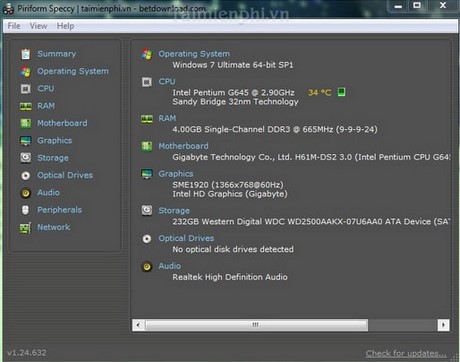Click the v1.24.632 version label

[x=27, y=353]
